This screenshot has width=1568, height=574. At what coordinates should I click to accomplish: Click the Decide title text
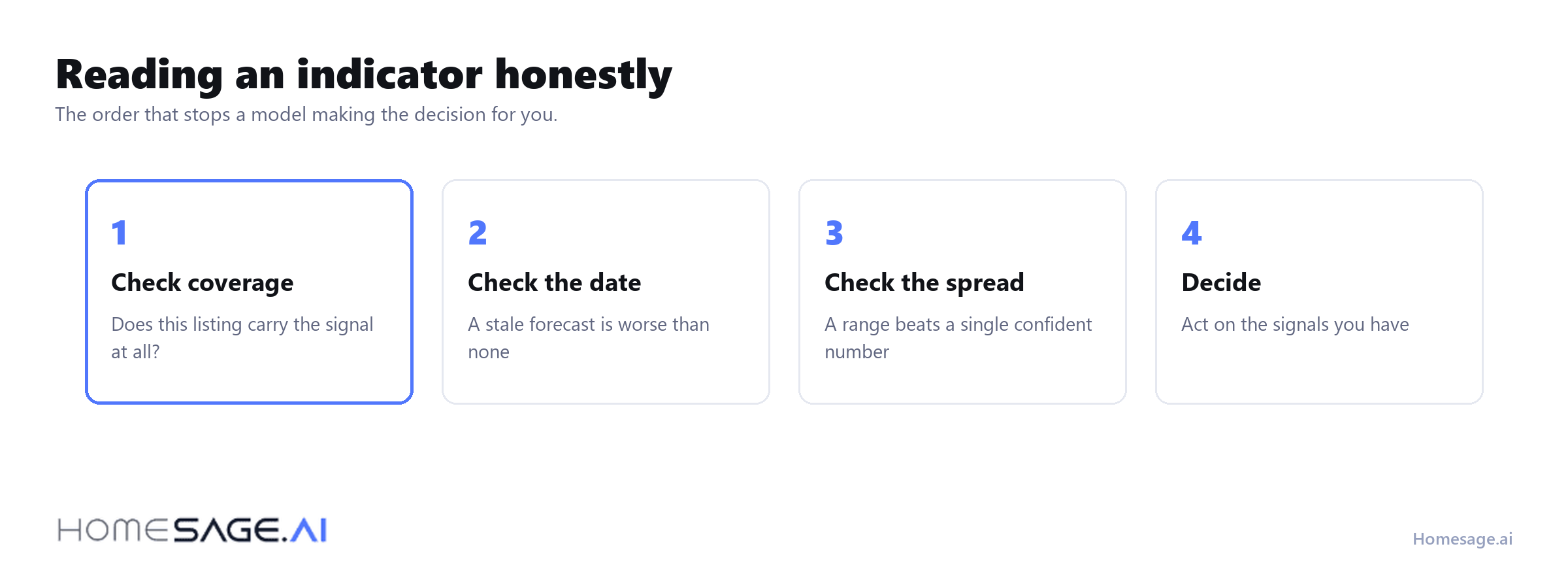pyautogui.click(x=1221, y=282)
